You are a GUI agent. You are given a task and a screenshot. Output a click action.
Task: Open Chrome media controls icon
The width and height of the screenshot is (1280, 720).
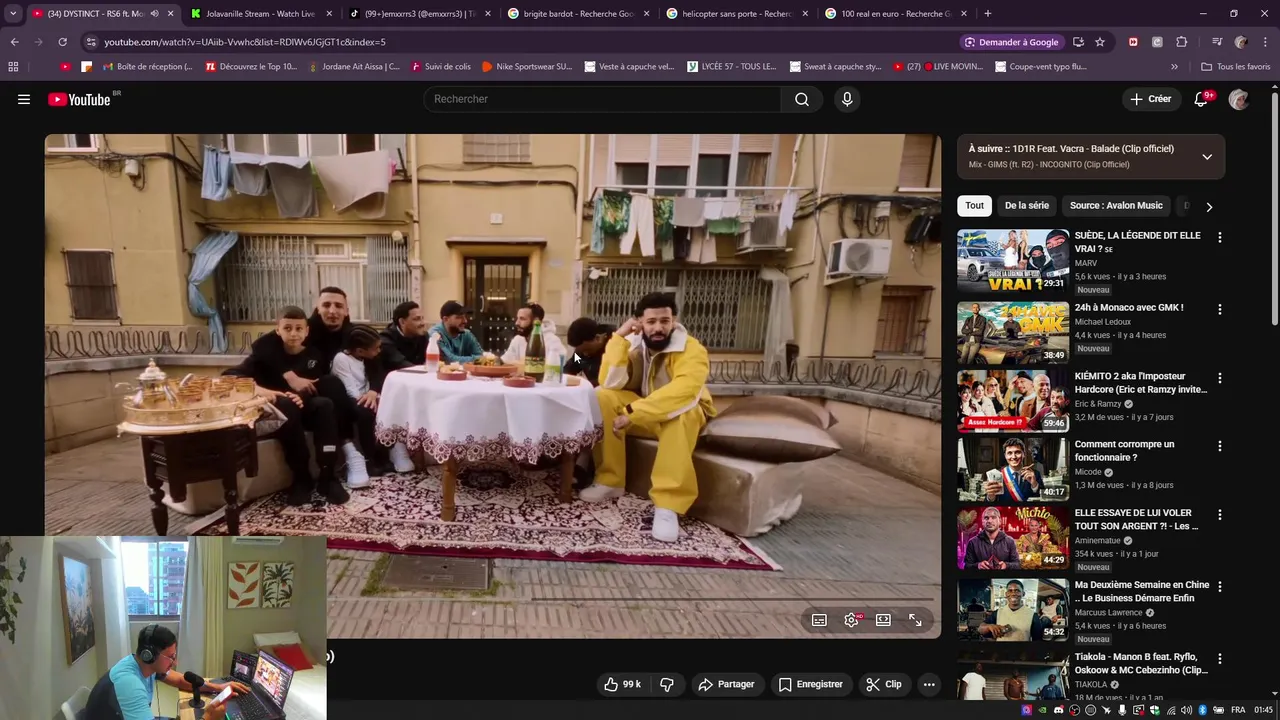click(x=1216, y=42)
